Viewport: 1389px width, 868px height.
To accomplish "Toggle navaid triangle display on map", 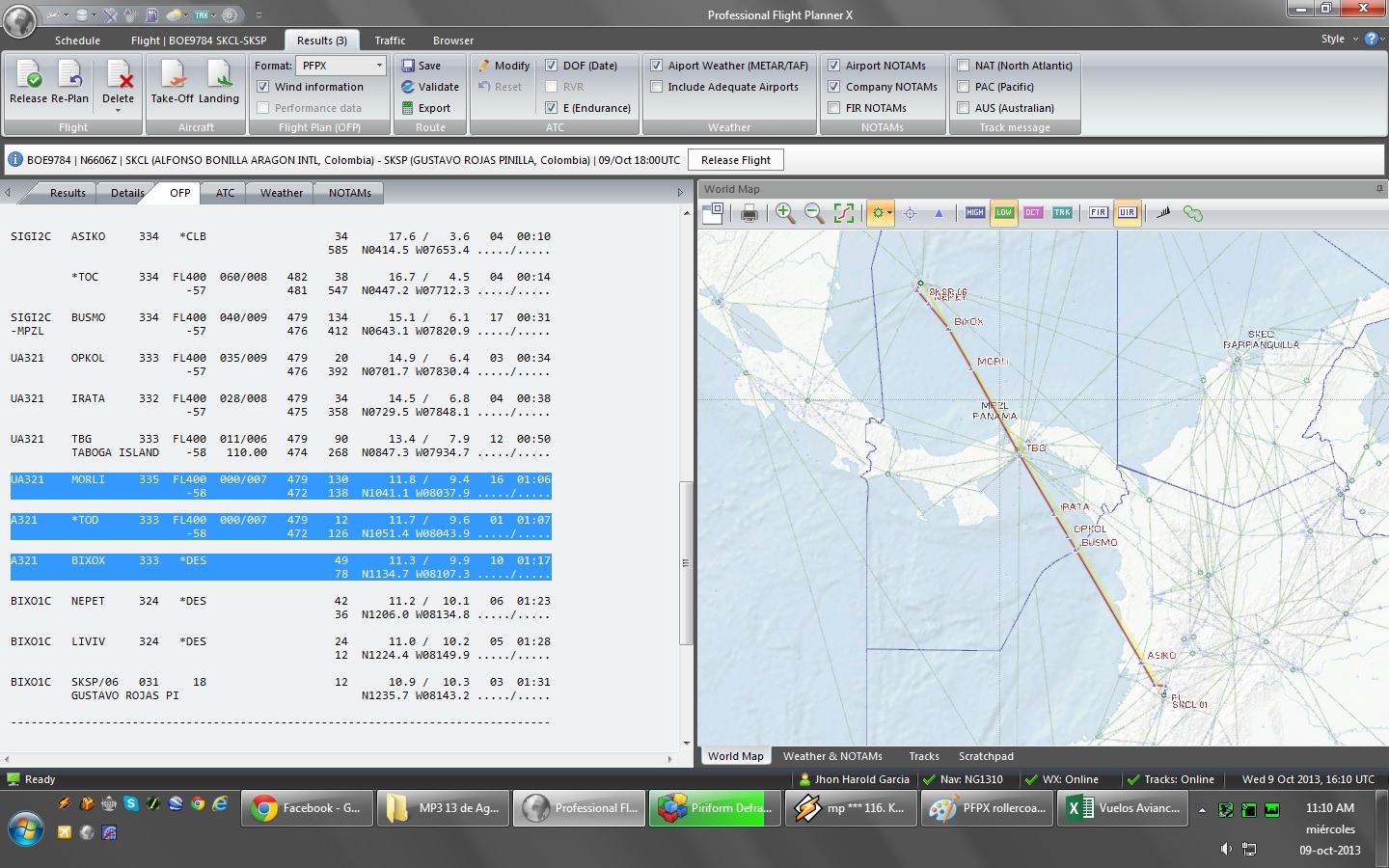I will coord(939,213).
